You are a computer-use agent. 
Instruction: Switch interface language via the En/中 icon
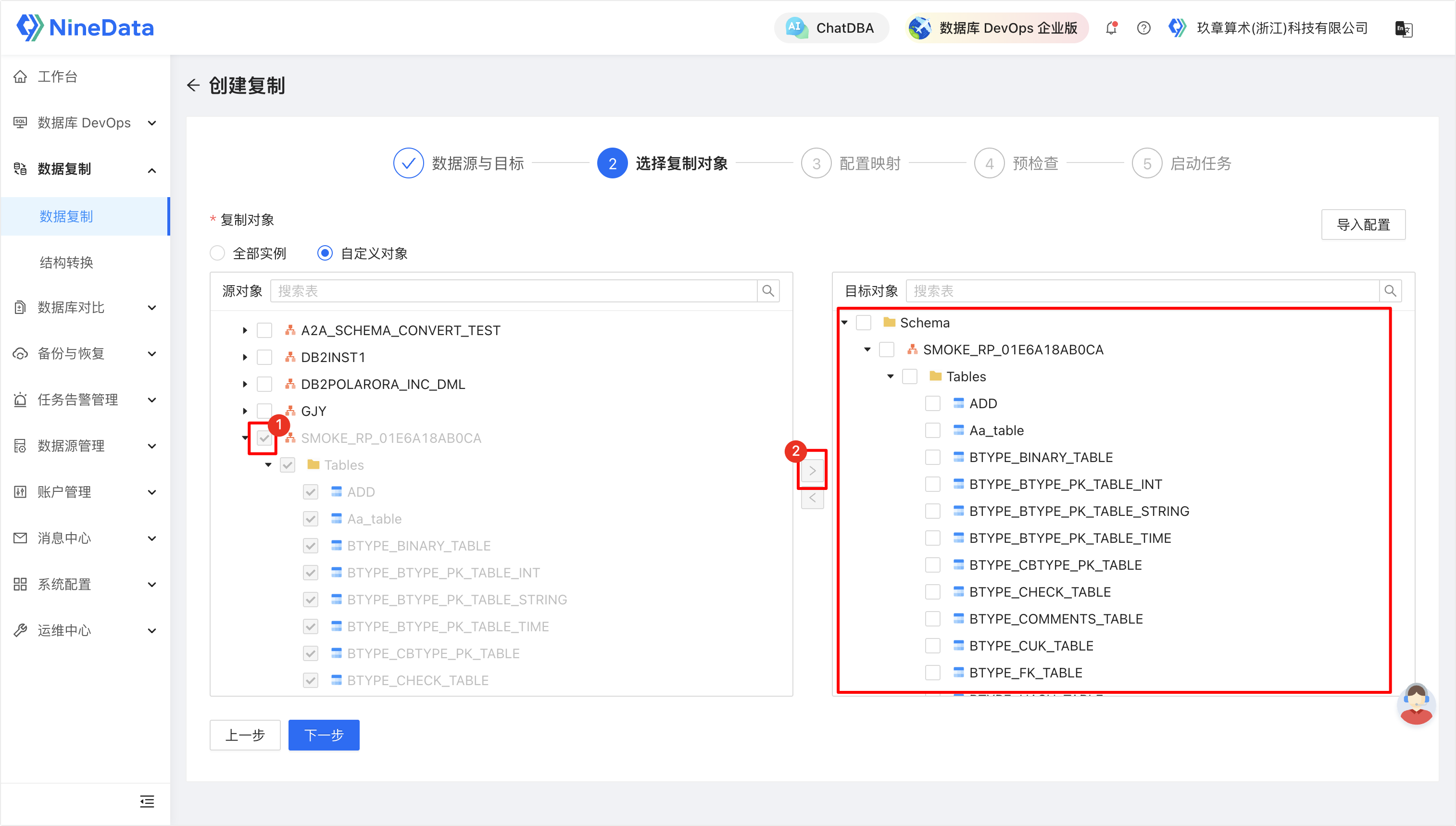[1404, 29]
